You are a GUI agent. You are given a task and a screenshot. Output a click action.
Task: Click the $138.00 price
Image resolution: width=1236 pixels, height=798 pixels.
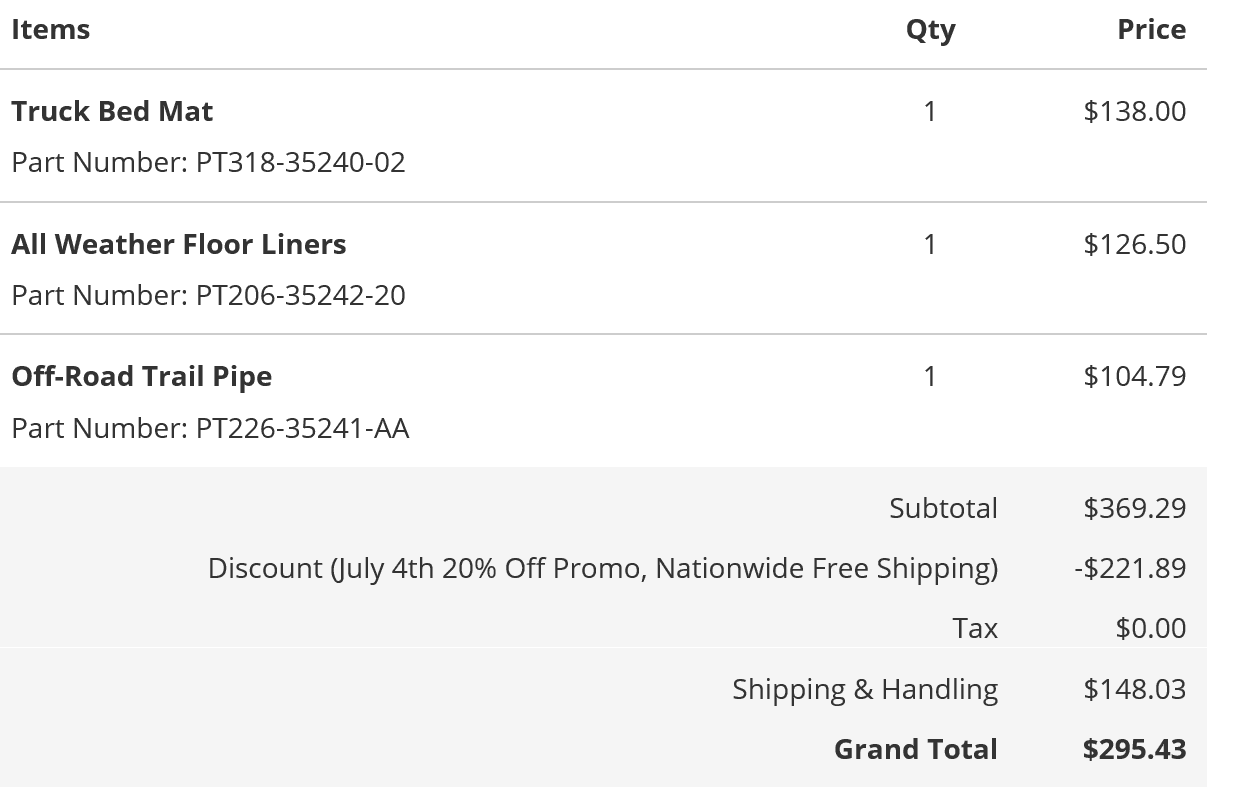click(1135, 111)
